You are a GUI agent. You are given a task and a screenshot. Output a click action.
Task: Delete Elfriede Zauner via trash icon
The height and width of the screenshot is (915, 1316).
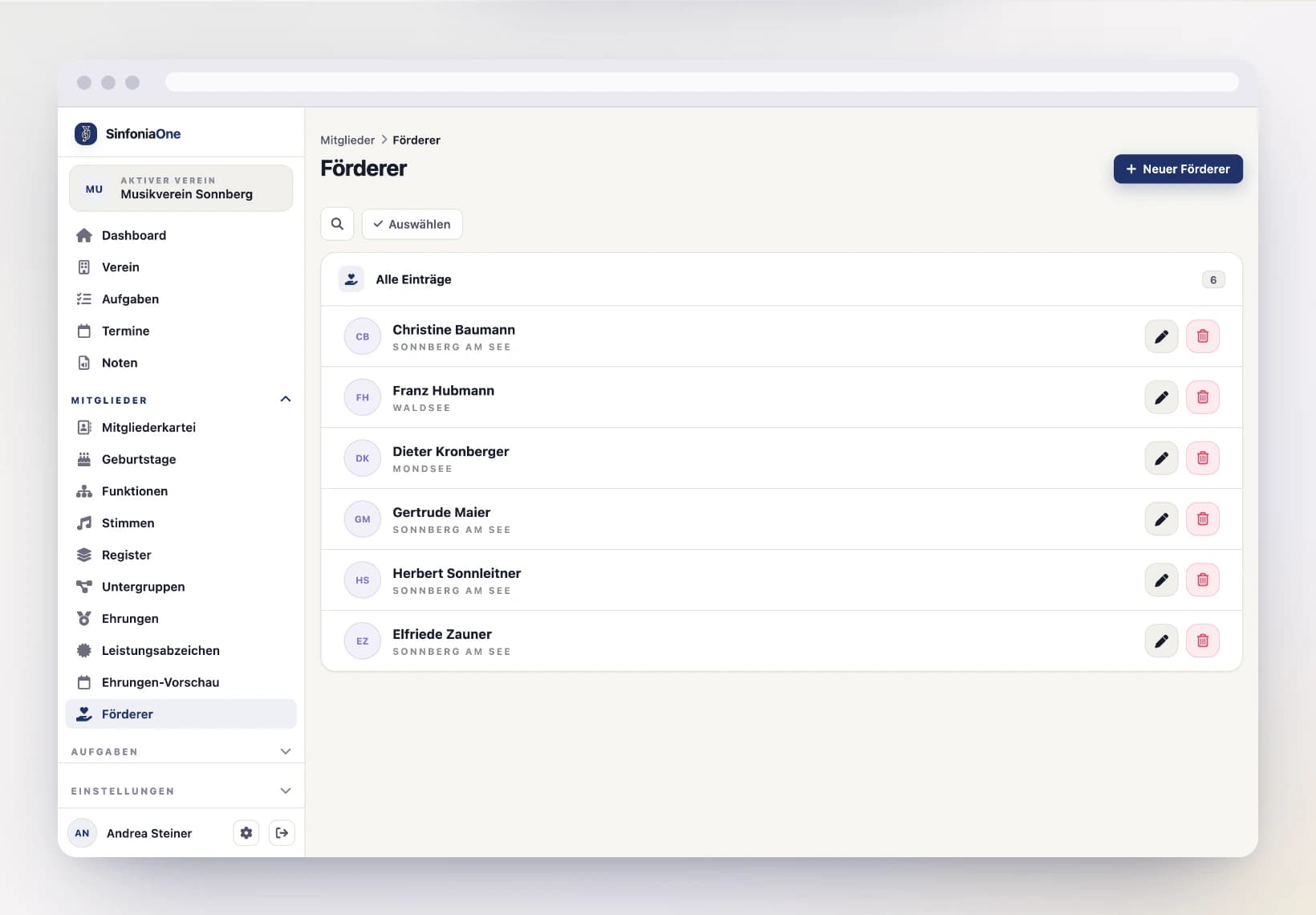coord(1202,641)
